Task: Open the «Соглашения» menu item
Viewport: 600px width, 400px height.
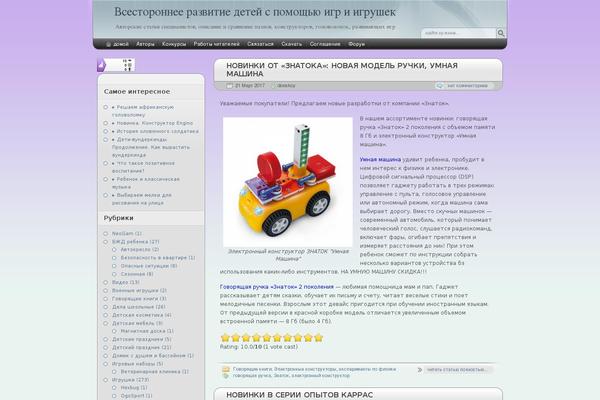Action: pos(325,44)
